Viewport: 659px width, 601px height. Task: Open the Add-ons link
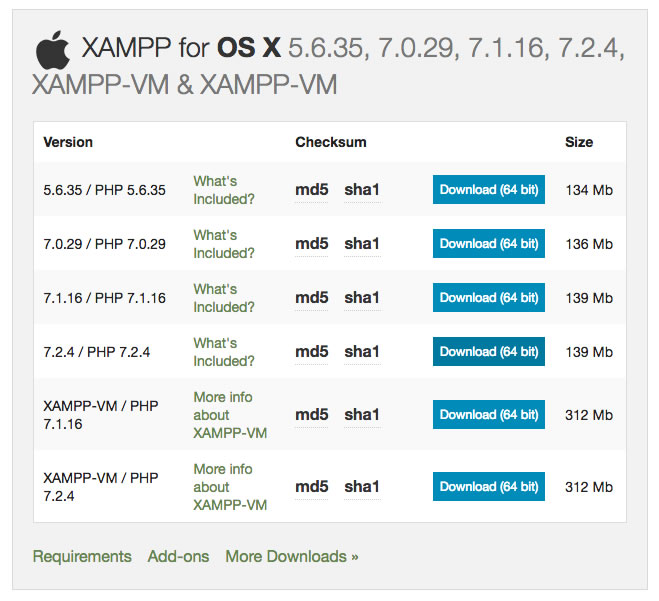pos(178,556)
